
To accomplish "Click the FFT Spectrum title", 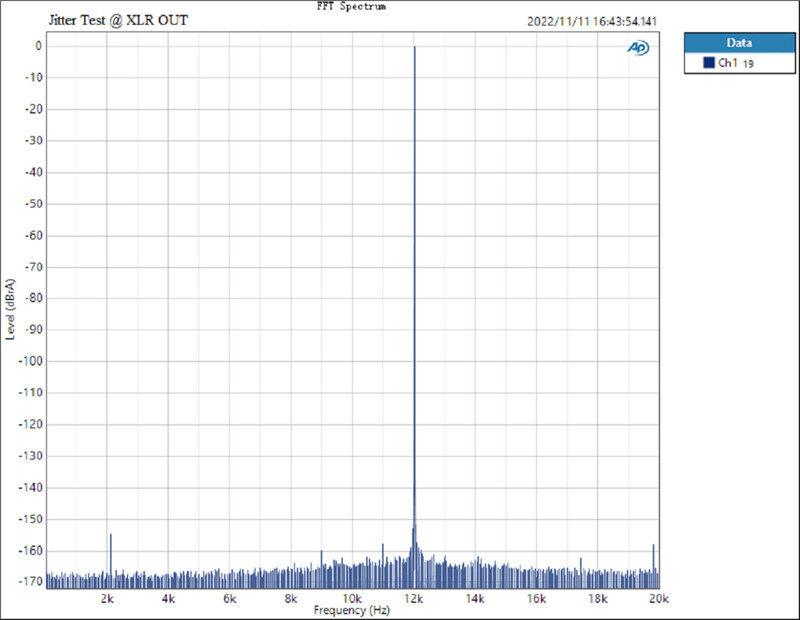I will (x=350, y=6).
